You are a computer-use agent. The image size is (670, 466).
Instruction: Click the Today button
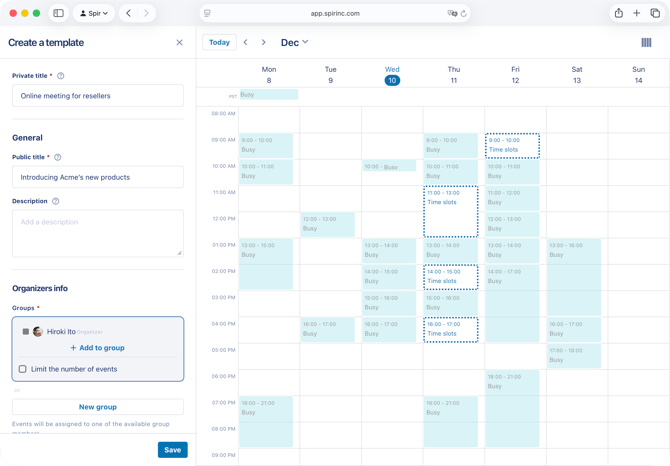coord(219,43)
